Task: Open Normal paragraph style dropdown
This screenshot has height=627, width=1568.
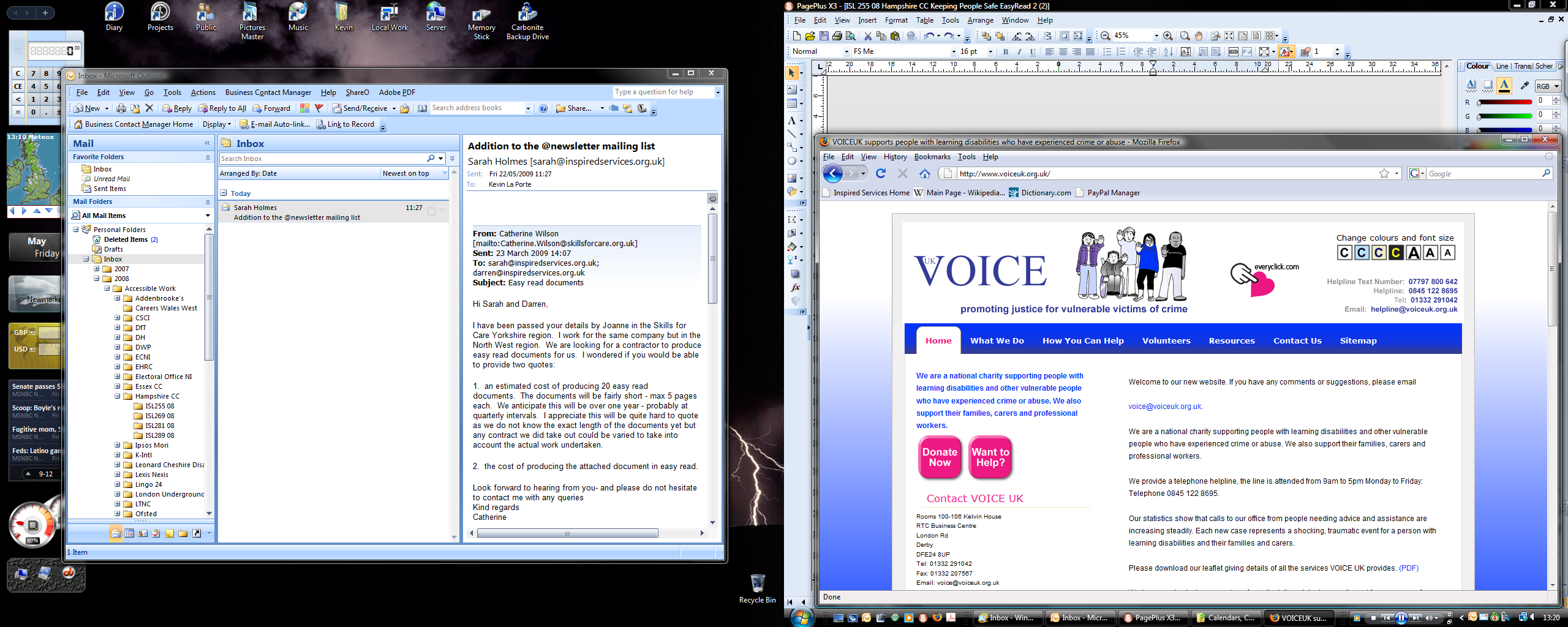Action: pos(846,52)
